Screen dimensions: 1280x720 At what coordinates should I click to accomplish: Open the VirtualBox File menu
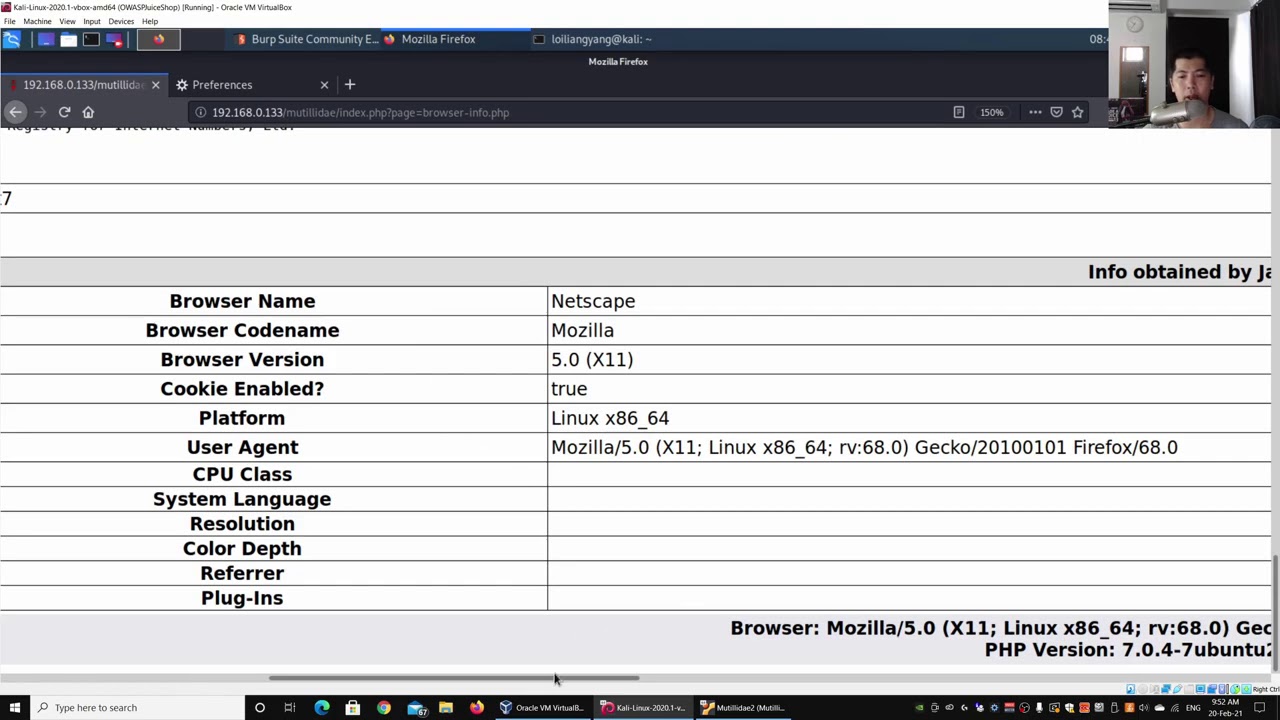9,21
